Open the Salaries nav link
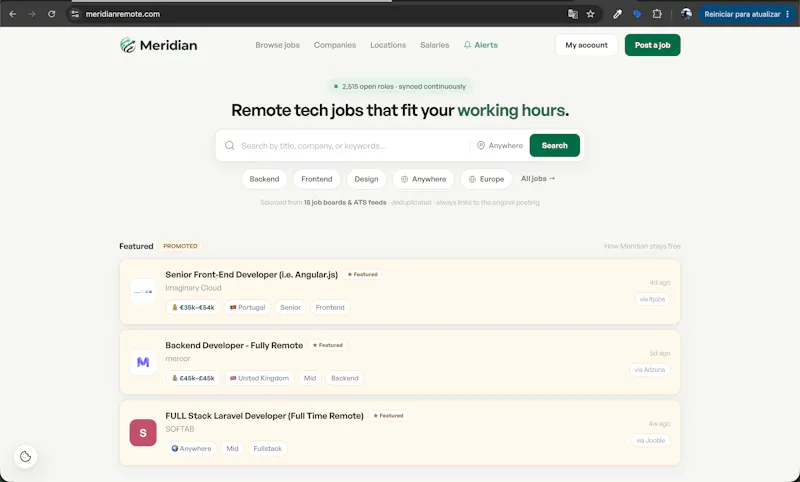This screenshot has height=482, width=800. [435, 45]
